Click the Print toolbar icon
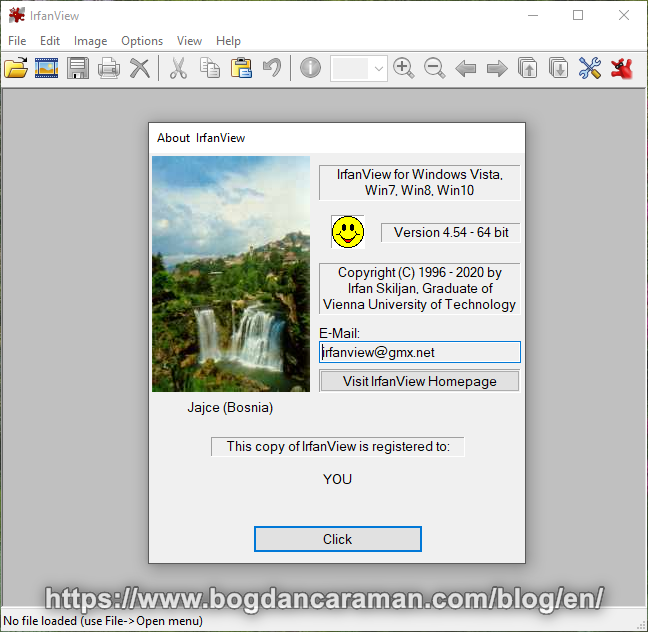Screen dimensions: 648x632 tap(109, 68)
